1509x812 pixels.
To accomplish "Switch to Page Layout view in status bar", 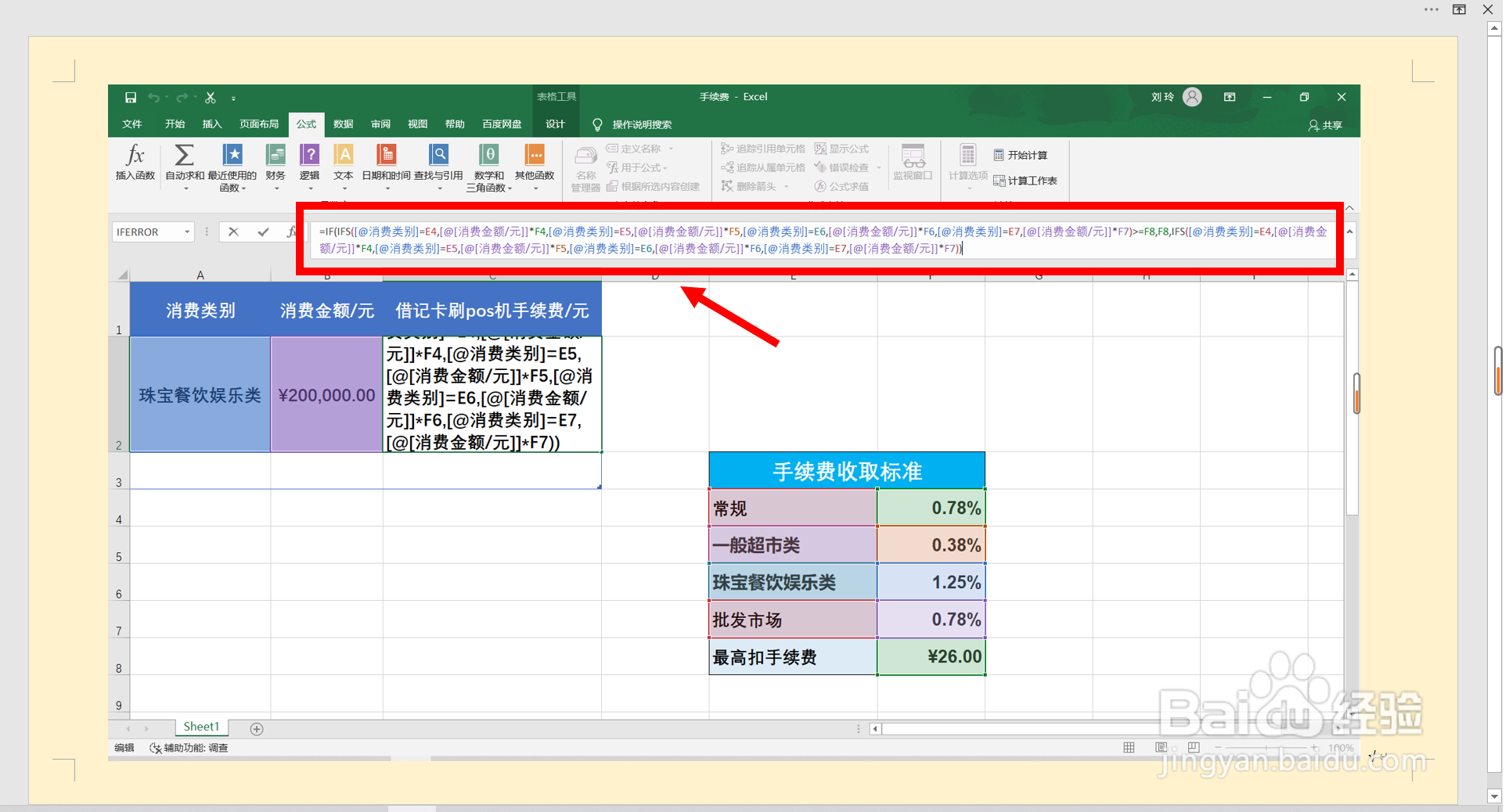I will 1161,748.
